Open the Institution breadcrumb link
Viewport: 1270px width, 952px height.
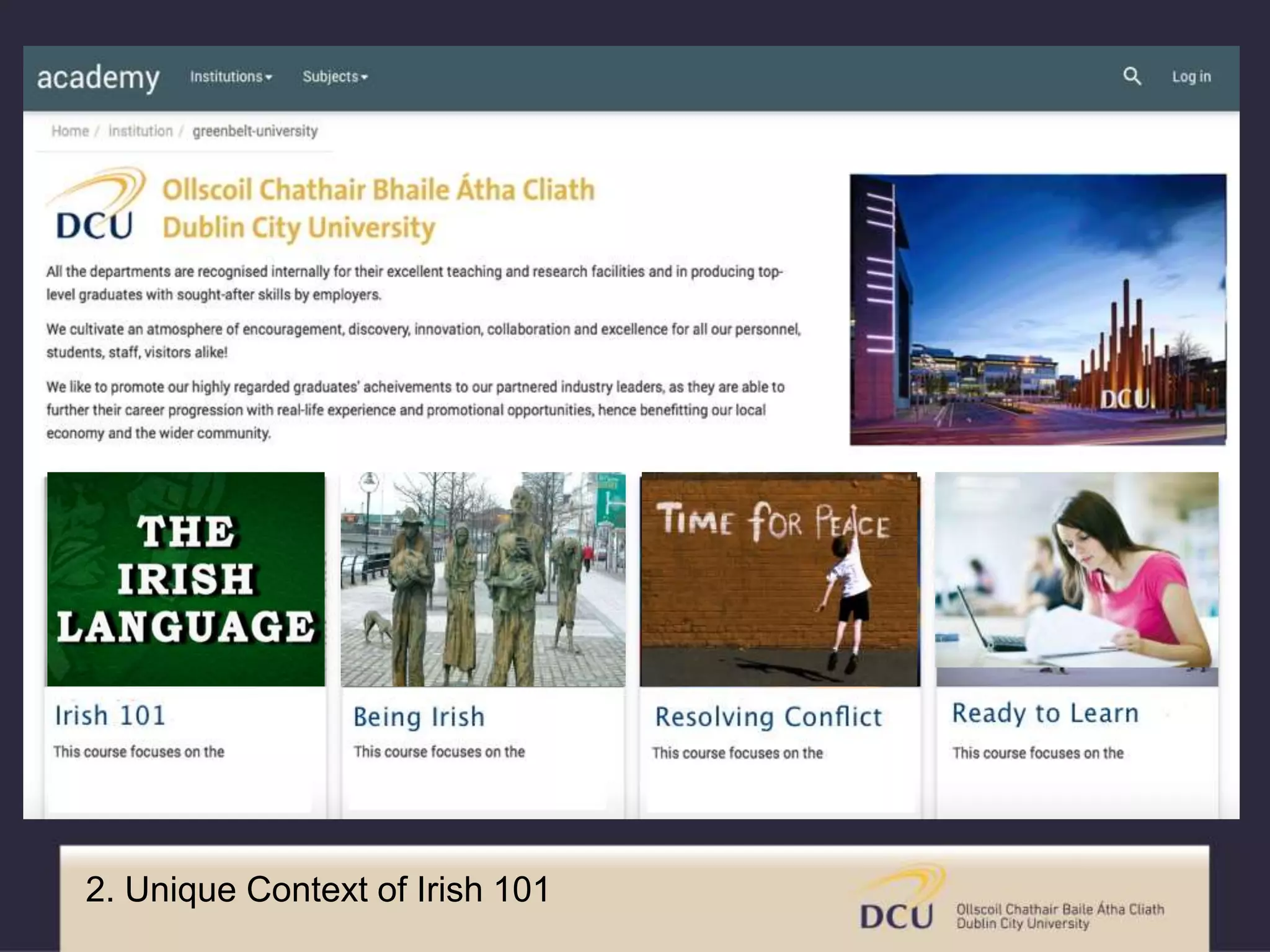[140, 131]
